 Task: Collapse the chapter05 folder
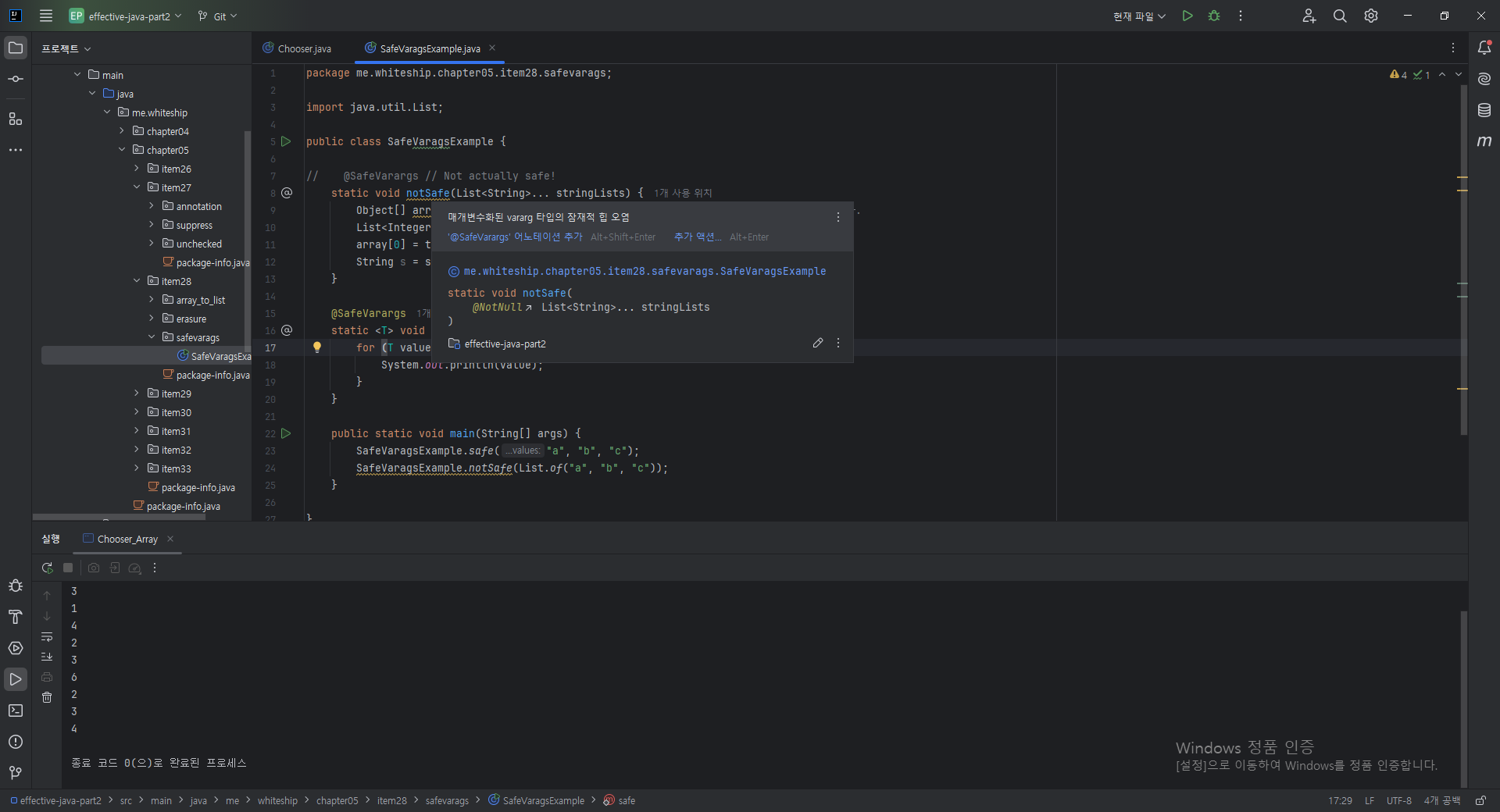122,150
